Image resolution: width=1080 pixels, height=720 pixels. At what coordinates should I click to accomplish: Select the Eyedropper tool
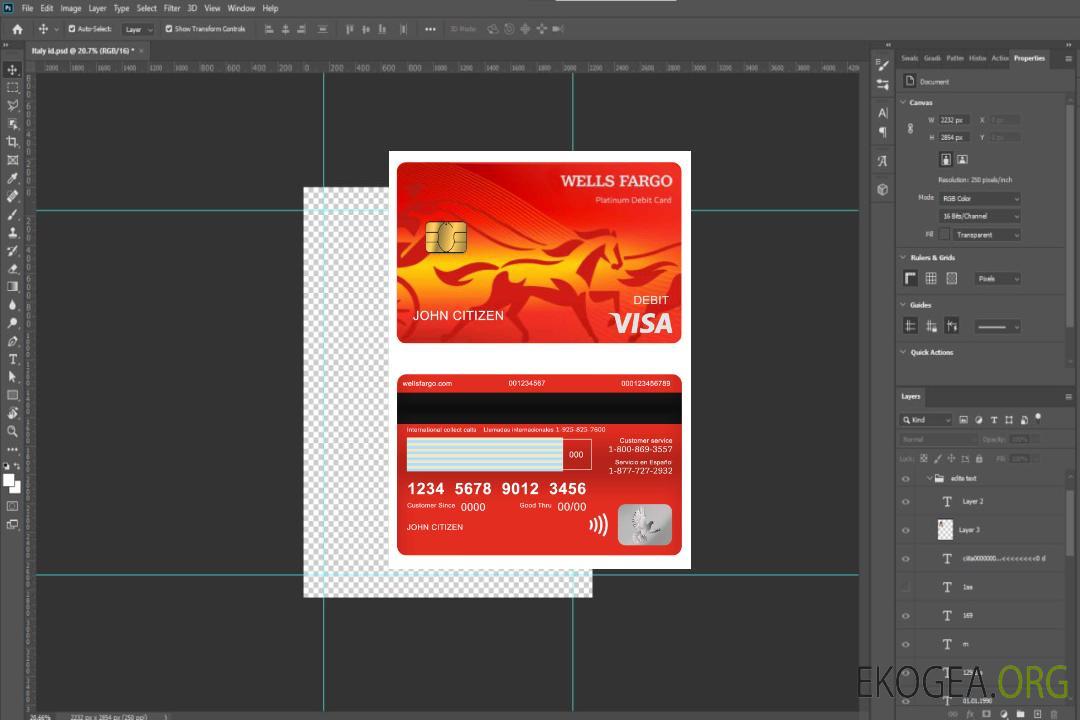[12, 178]
